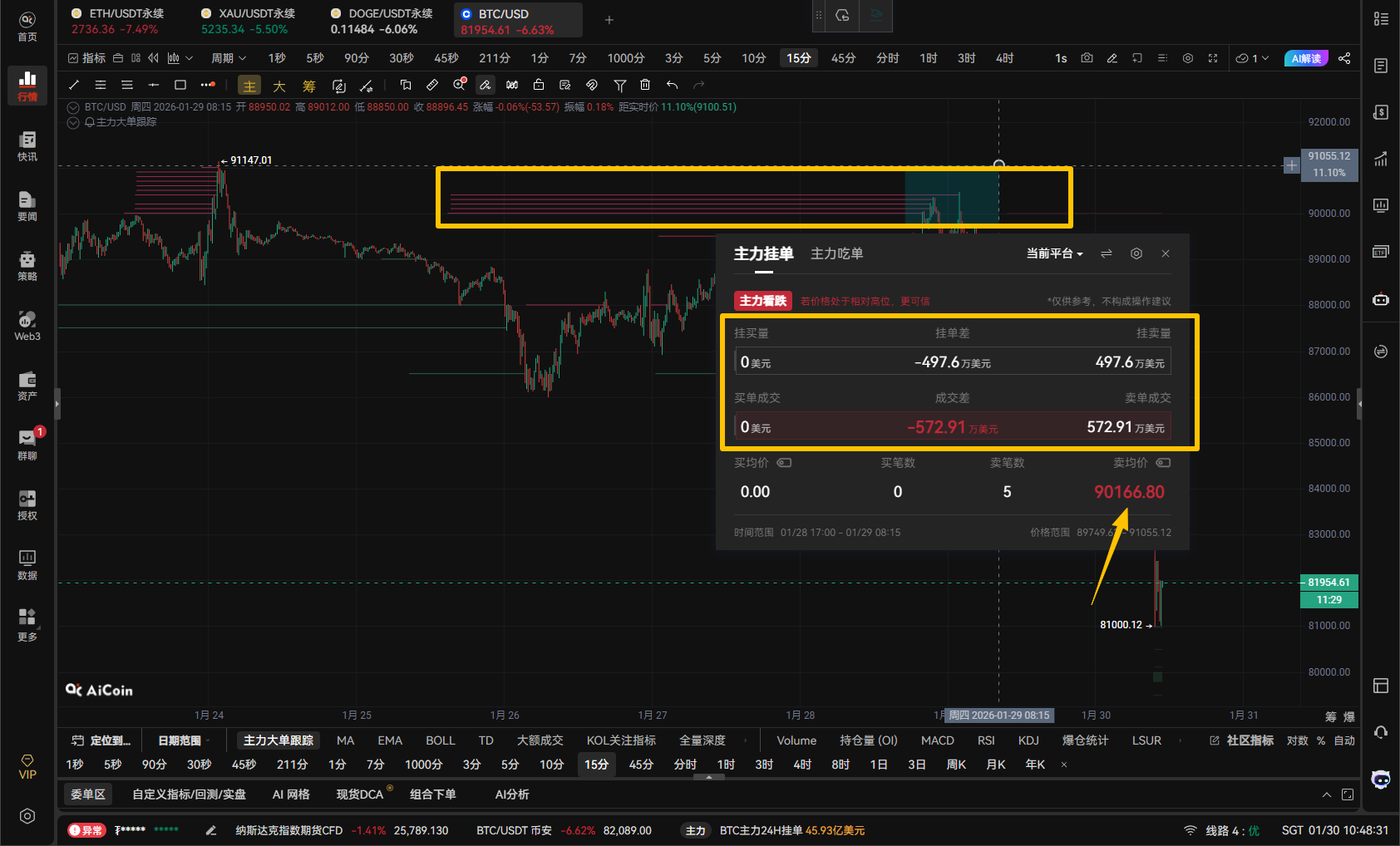The height and width of the screenshot is (846, 1400).
Task: Click the share icon at top right
Action: (x=1344, y=58)
